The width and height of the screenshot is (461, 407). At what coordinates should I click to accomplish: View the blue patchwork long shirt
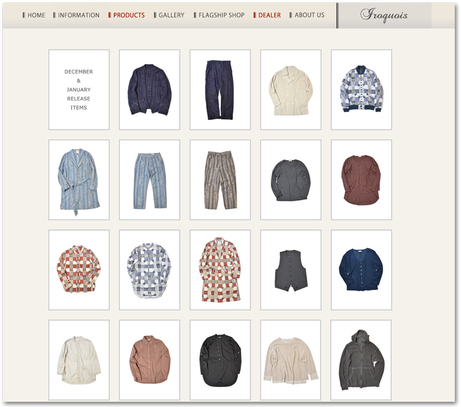coord(150,270)
